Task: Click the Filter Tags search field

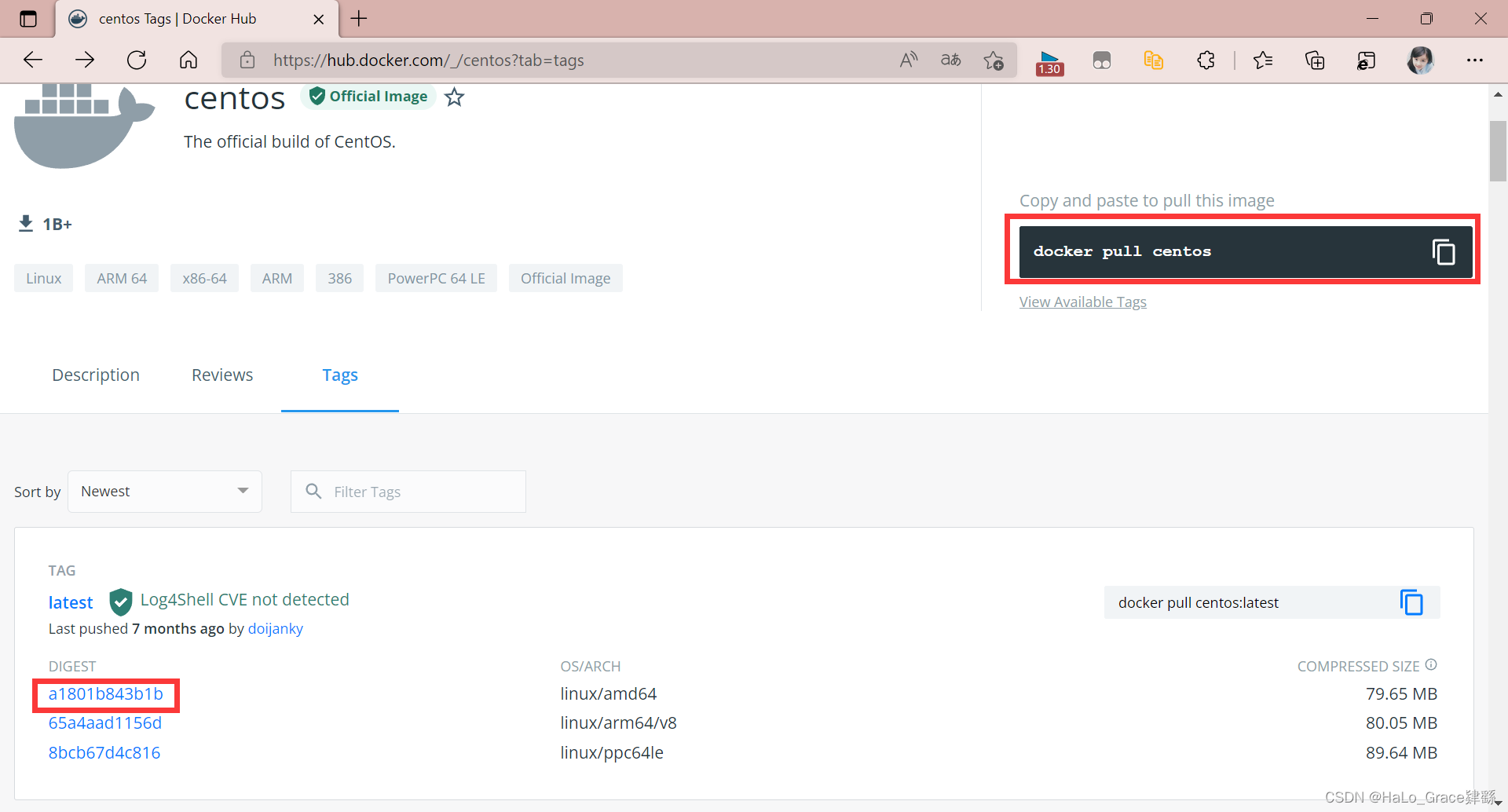Action: tap(408, 492)
